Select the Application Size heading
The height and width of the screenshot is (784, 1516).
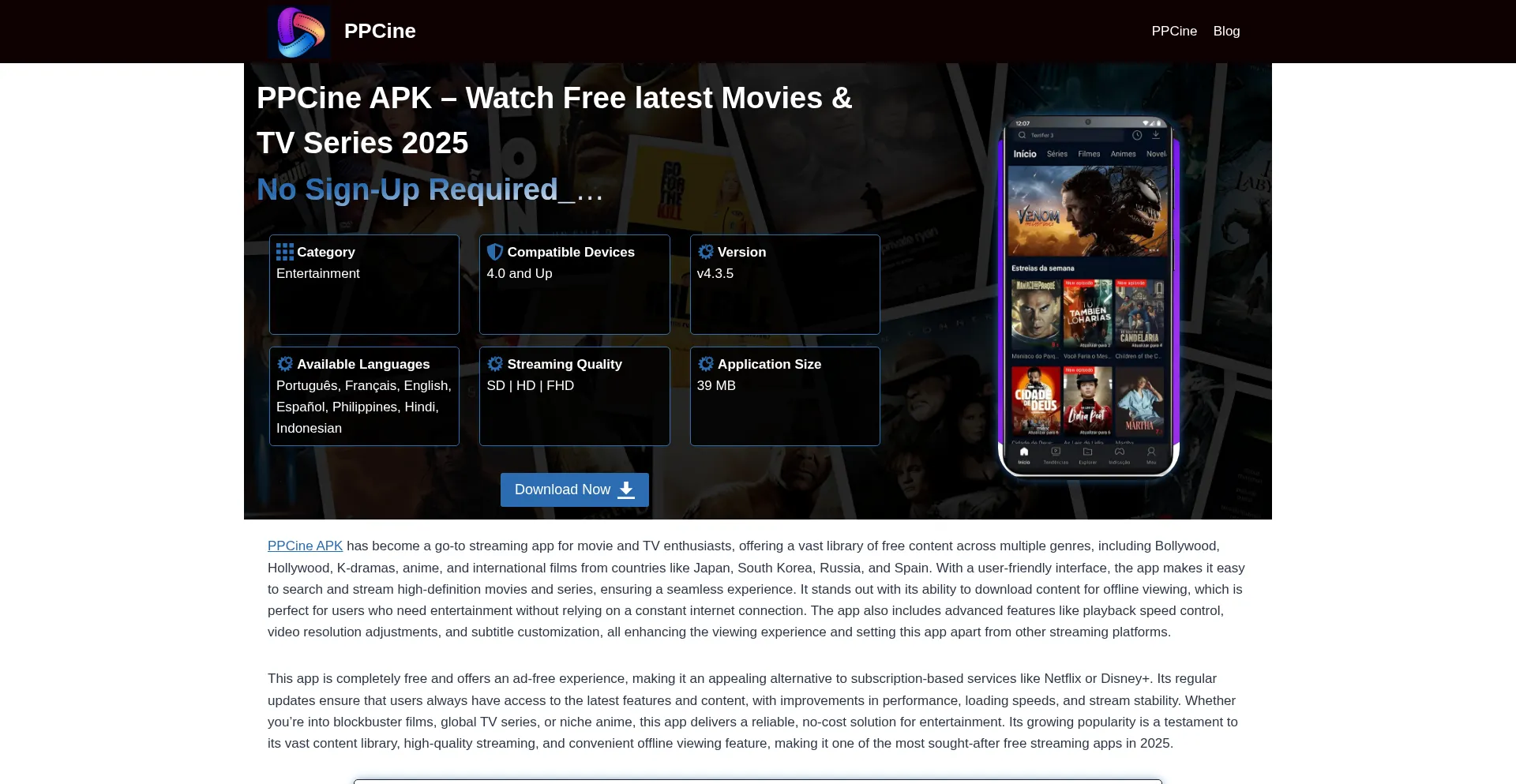tap(769, 364)
